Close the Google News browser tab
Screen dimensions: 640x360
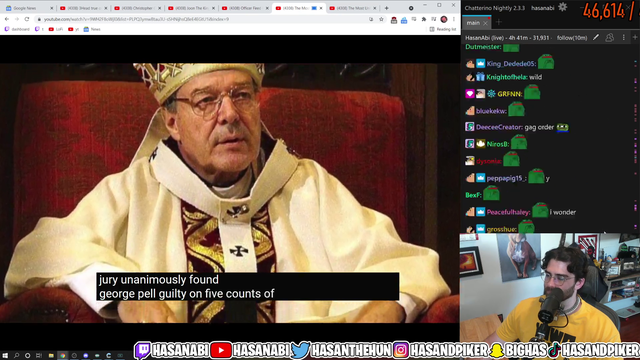tap(51, 8)
